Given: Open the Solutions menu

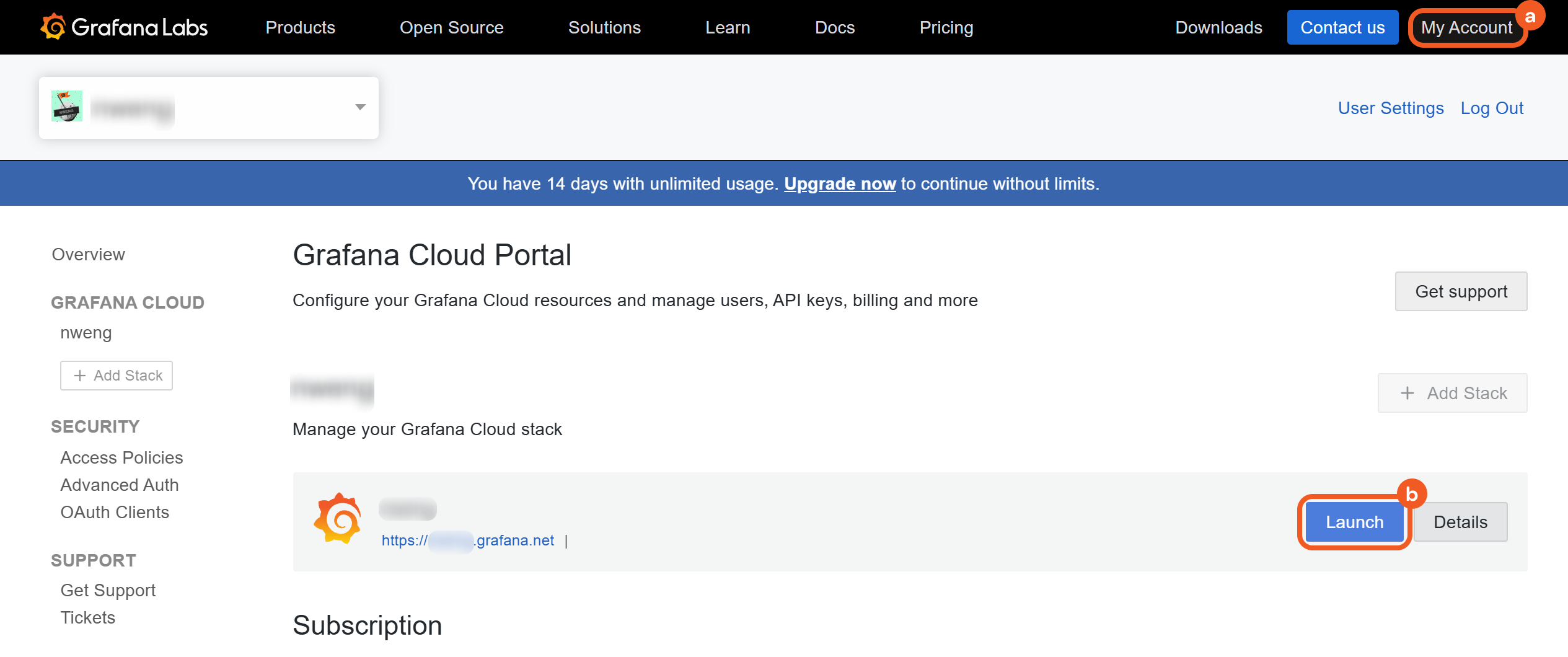Looking at the screenshot, I should [604, 27].
